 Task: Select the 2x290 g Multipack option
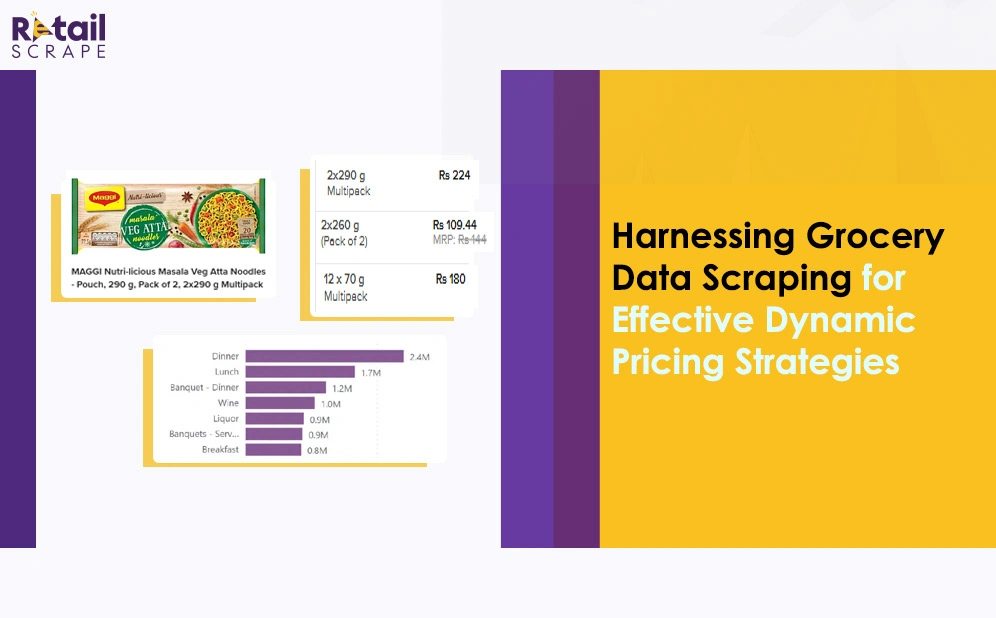pos(347,182)
